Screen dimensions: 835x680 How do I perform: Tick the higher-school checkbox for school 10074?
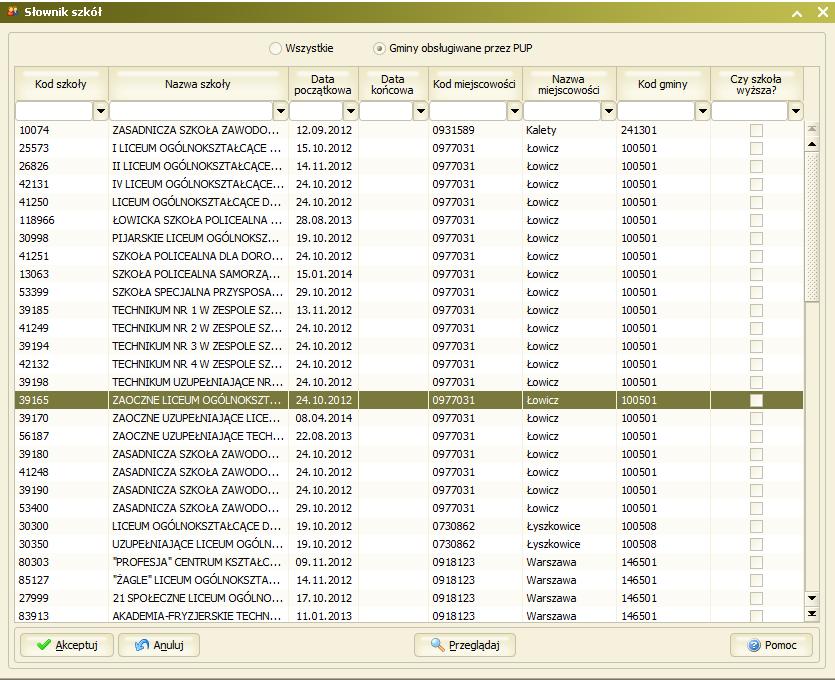(756, 130)
